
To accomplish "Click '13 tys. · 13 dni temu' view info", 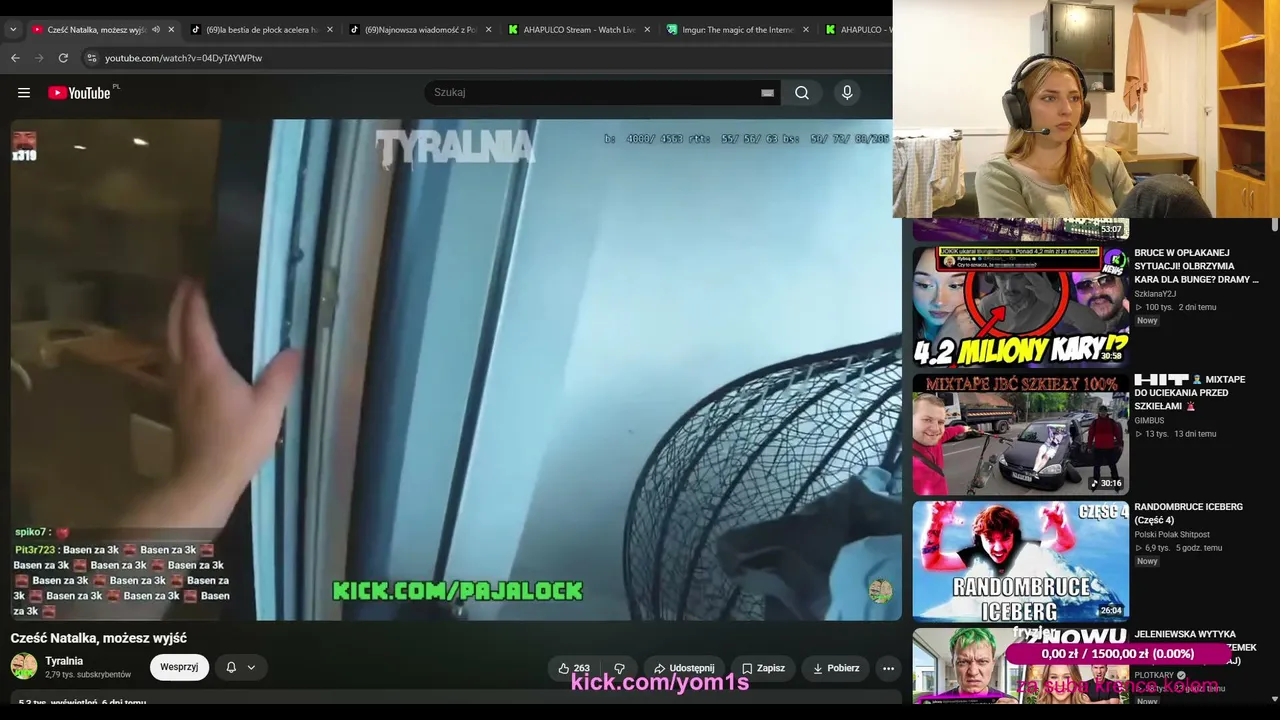I will point(1176,434).
